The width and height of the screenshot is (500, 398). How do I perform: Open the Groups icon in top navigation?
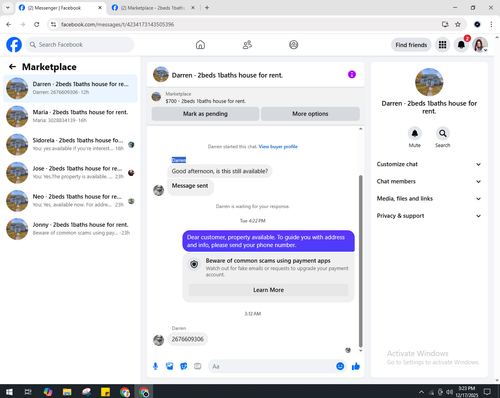294,45
